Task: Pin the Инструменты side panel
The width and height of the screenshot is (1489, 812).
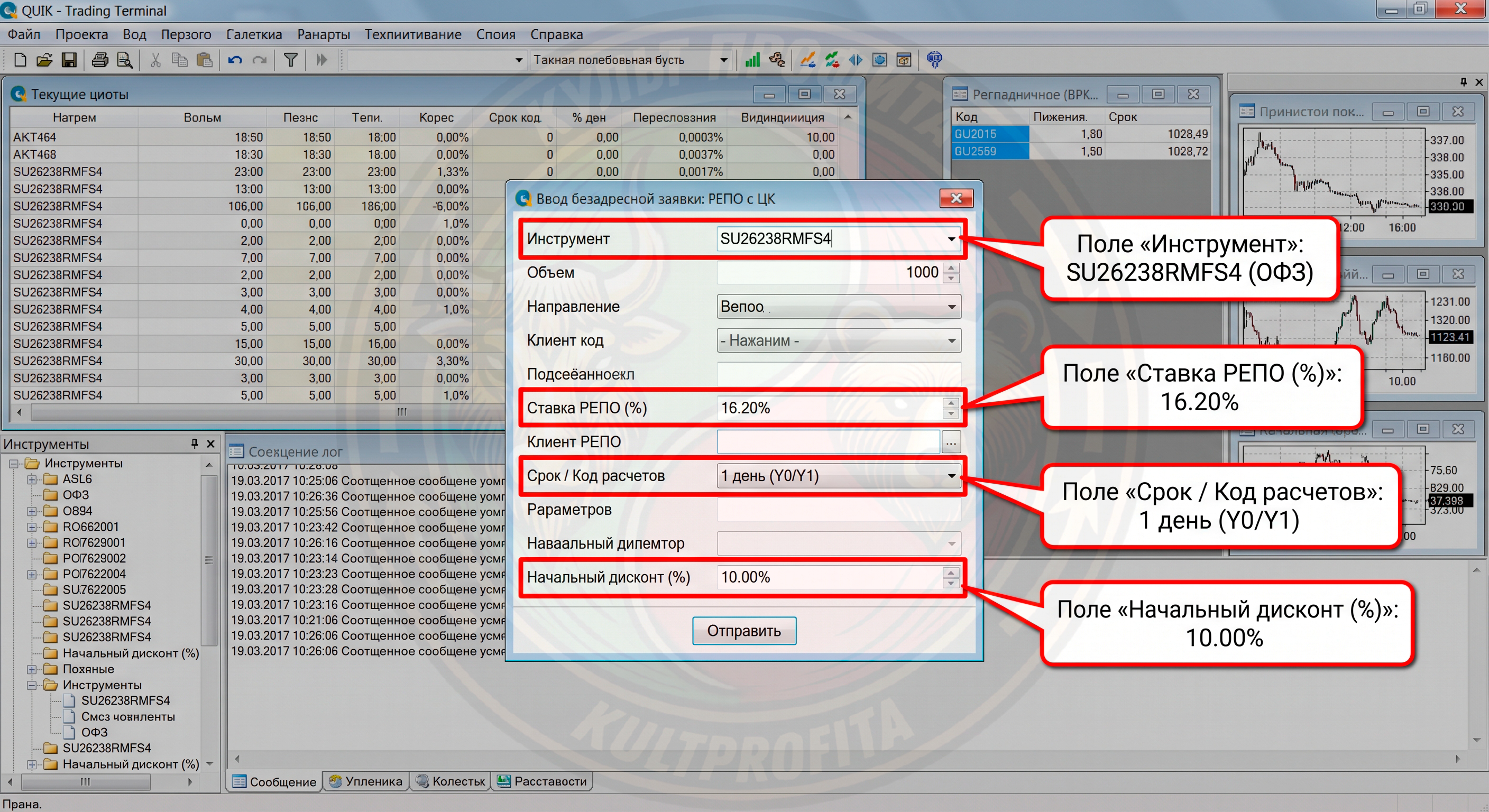Action: [x=195, y=444]
